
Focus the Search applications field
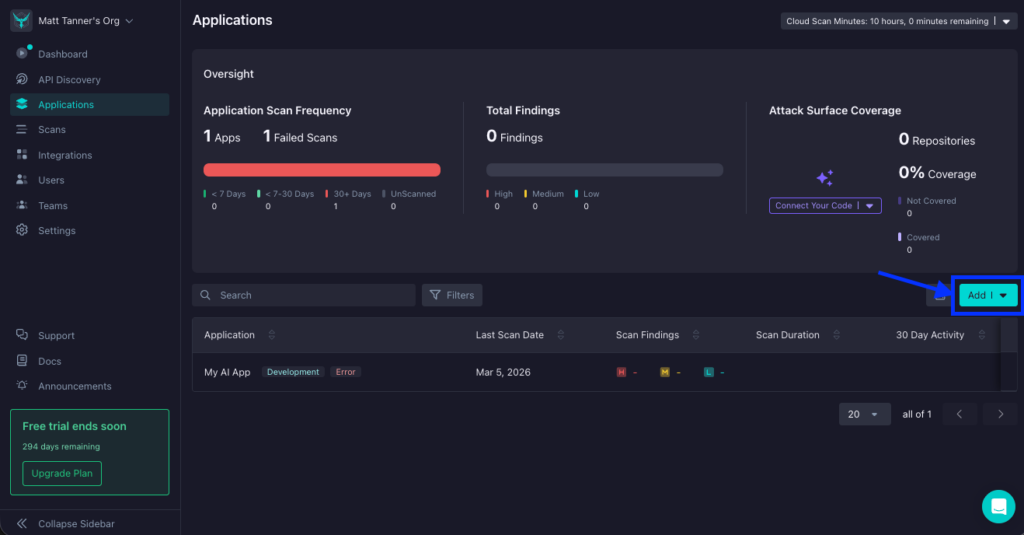304,295
